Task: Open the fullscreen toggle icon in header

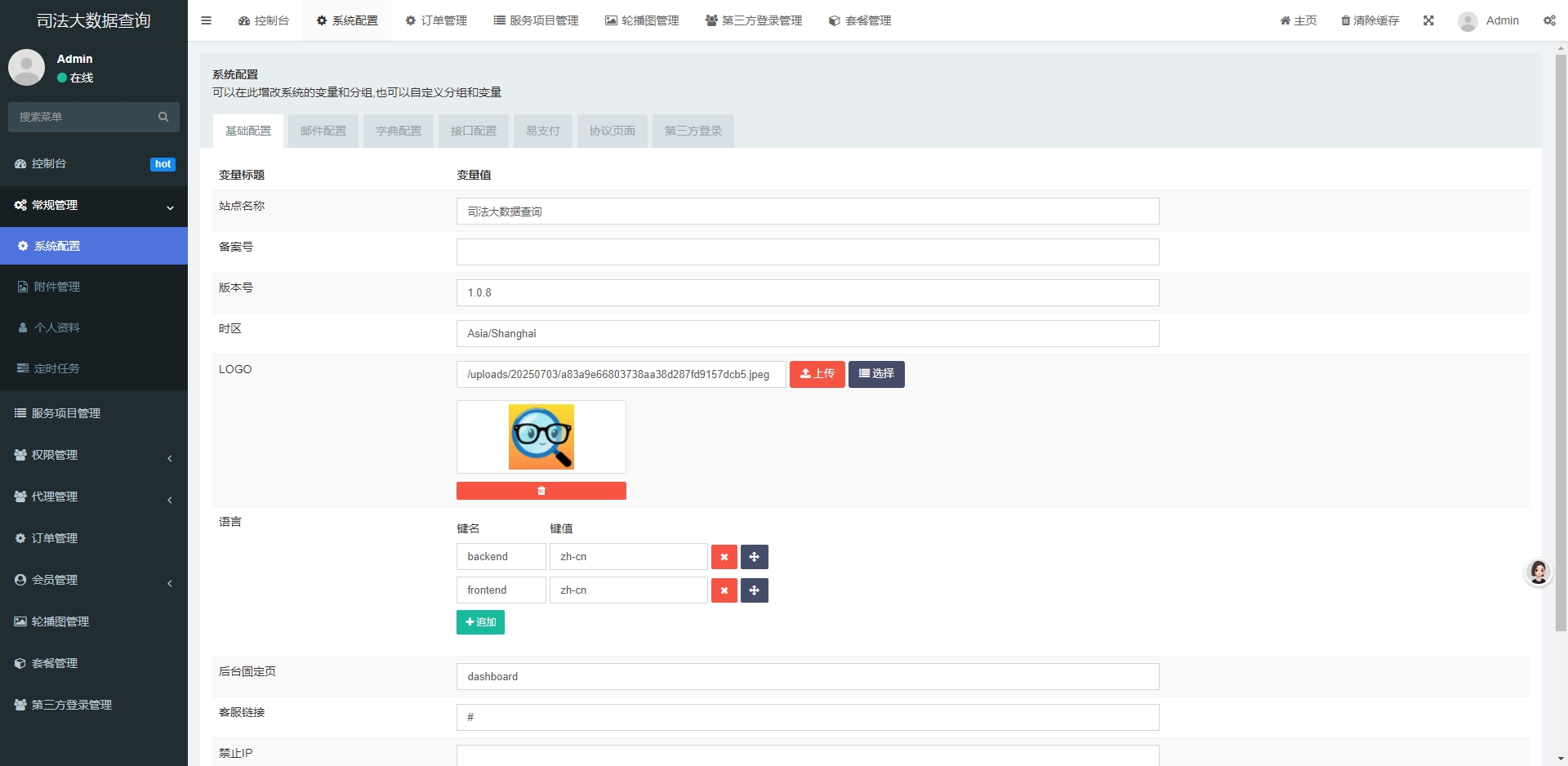Action: (1428, 20)
